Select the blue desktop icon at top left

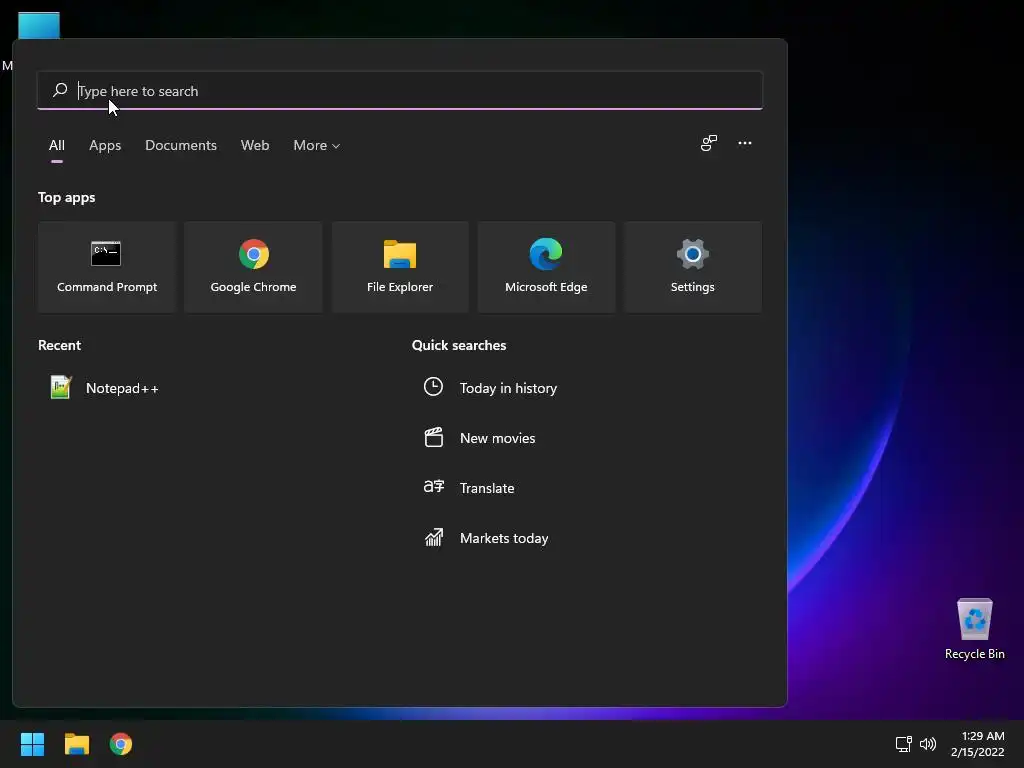(39, 26)
